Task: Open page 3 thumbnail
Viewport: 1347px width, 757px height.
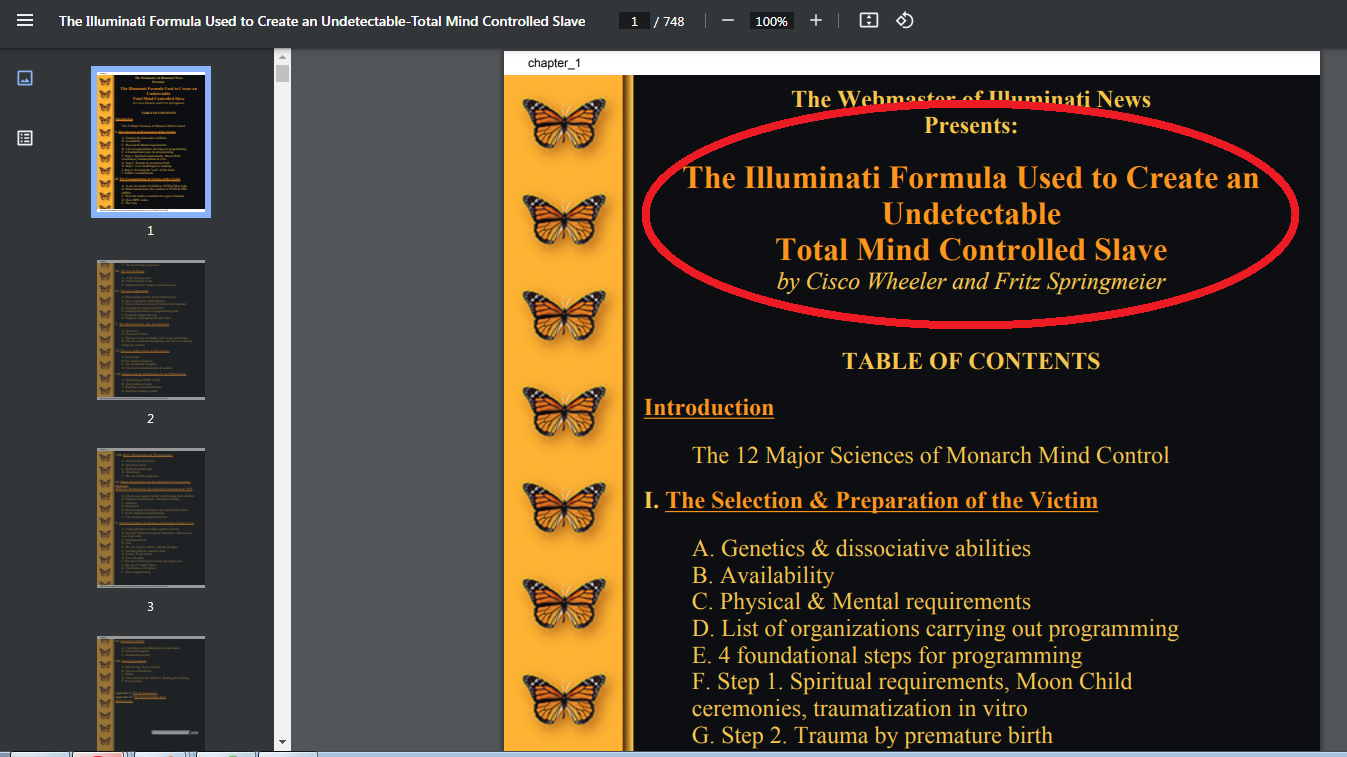Action: tap(151, 518)
